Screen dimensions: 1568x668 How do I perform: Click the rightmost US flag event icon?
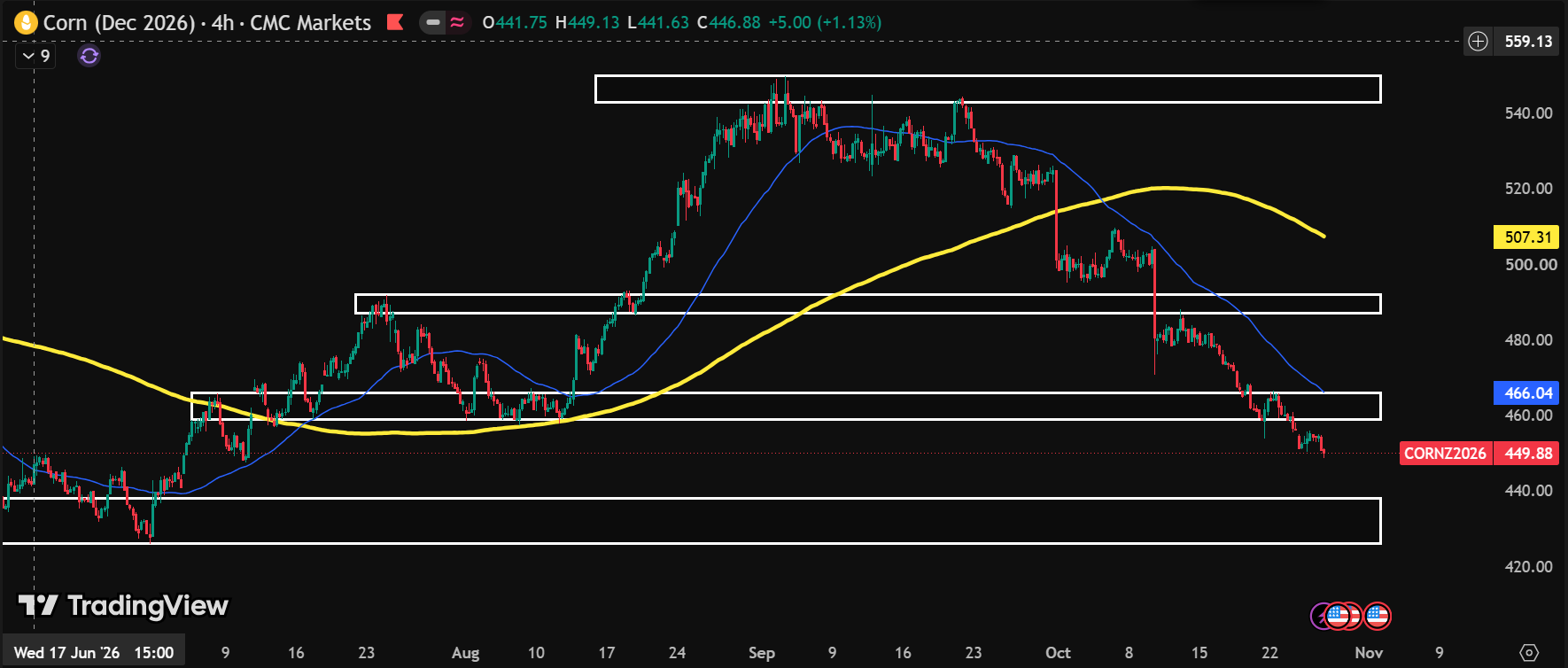click(1378, 616)
